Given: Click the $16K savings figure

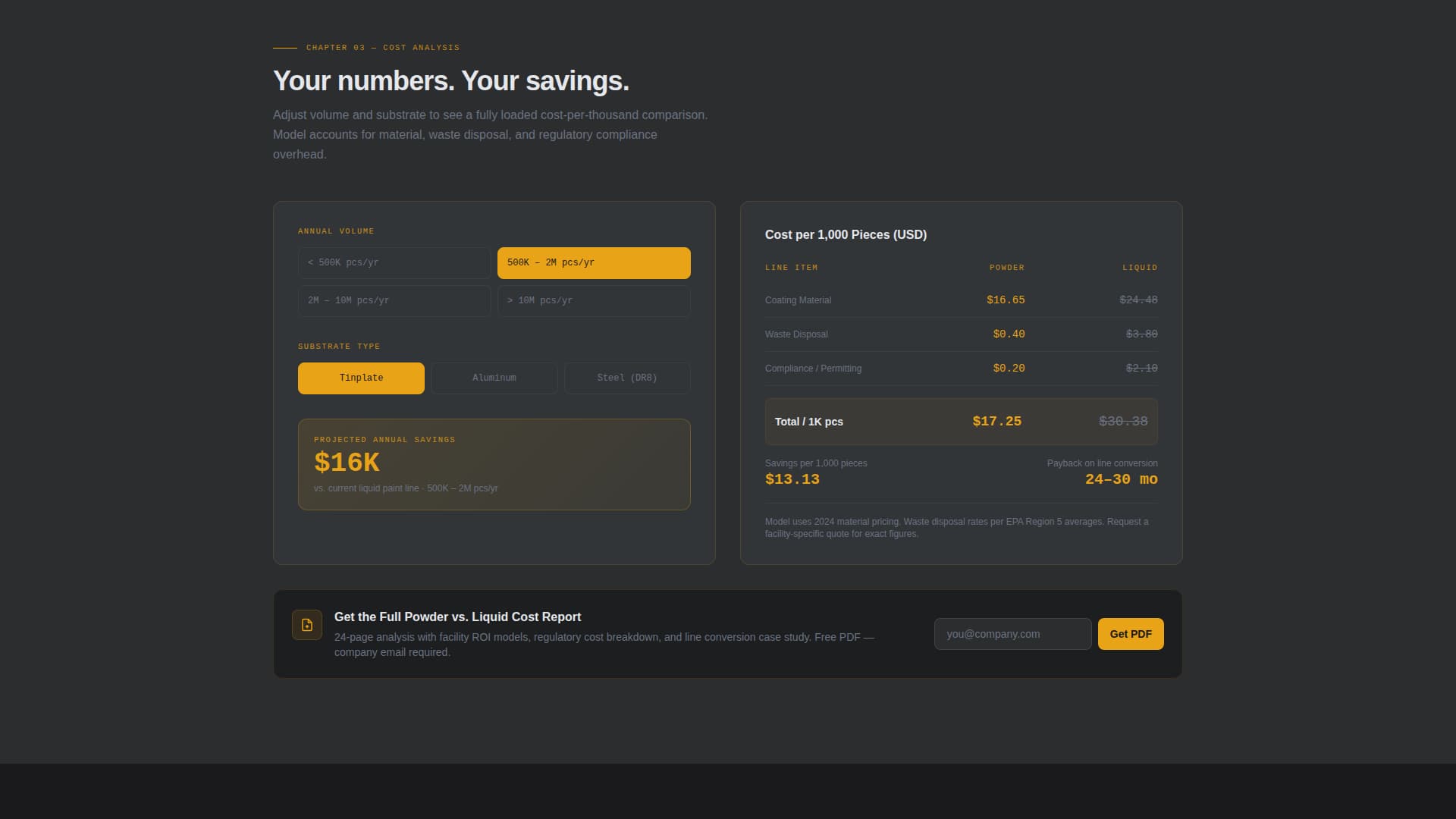Looking at the screenshot, I should (x=347, y=462).
